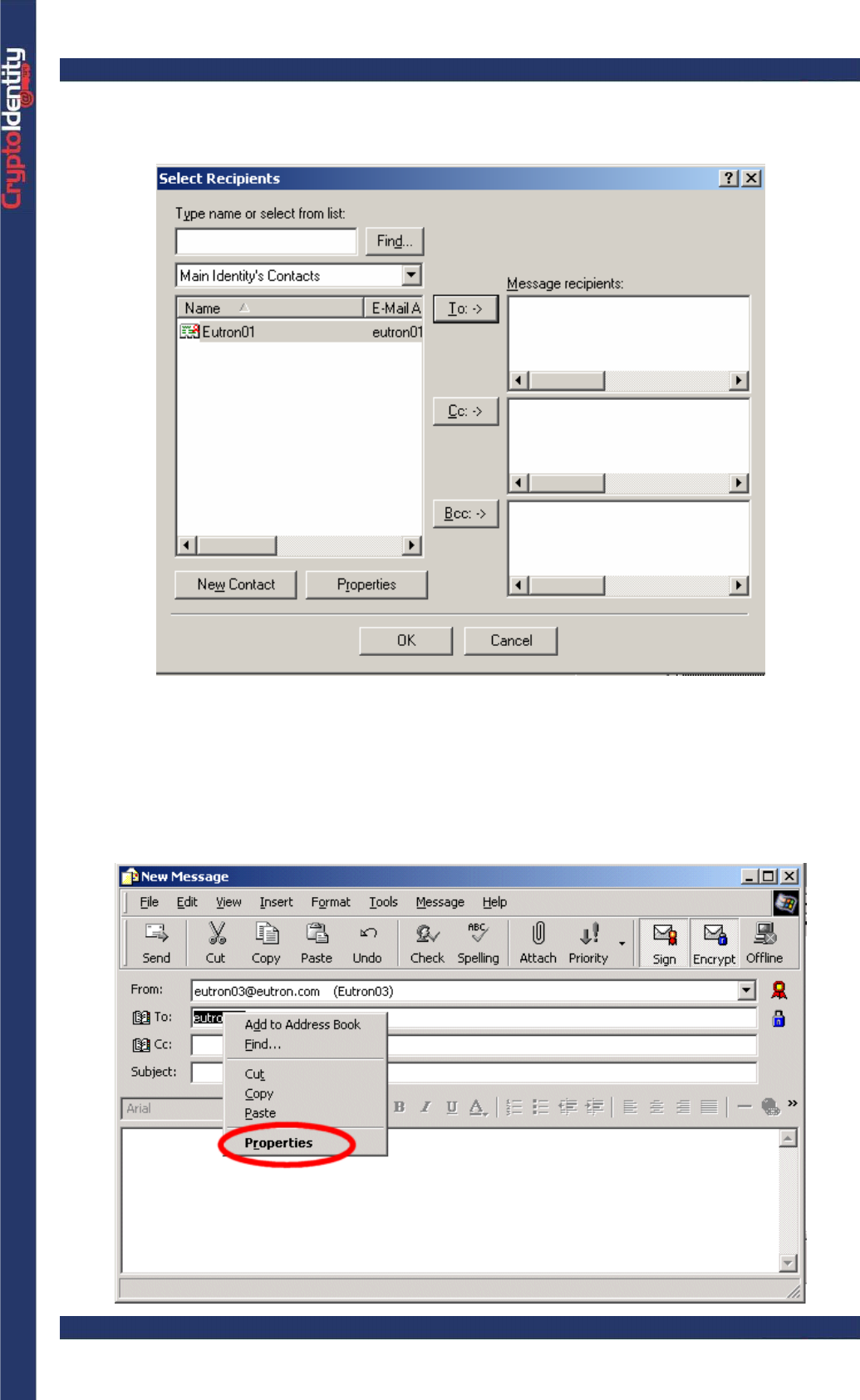Click the insert hyperlink globe icon
This screenshot has height=1400, width=860.
(x=770, y=1107)
